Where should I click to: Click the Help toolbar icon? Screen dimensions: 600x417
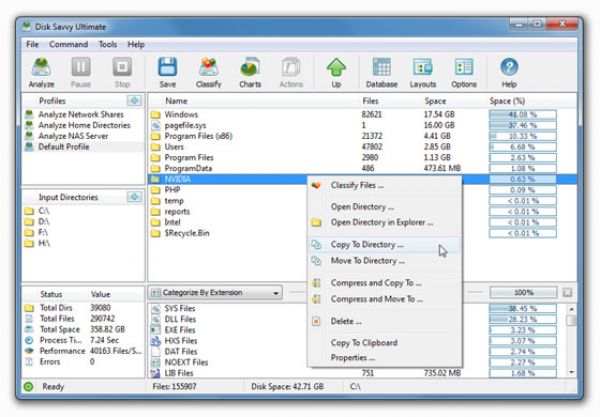tap(509, 72)
